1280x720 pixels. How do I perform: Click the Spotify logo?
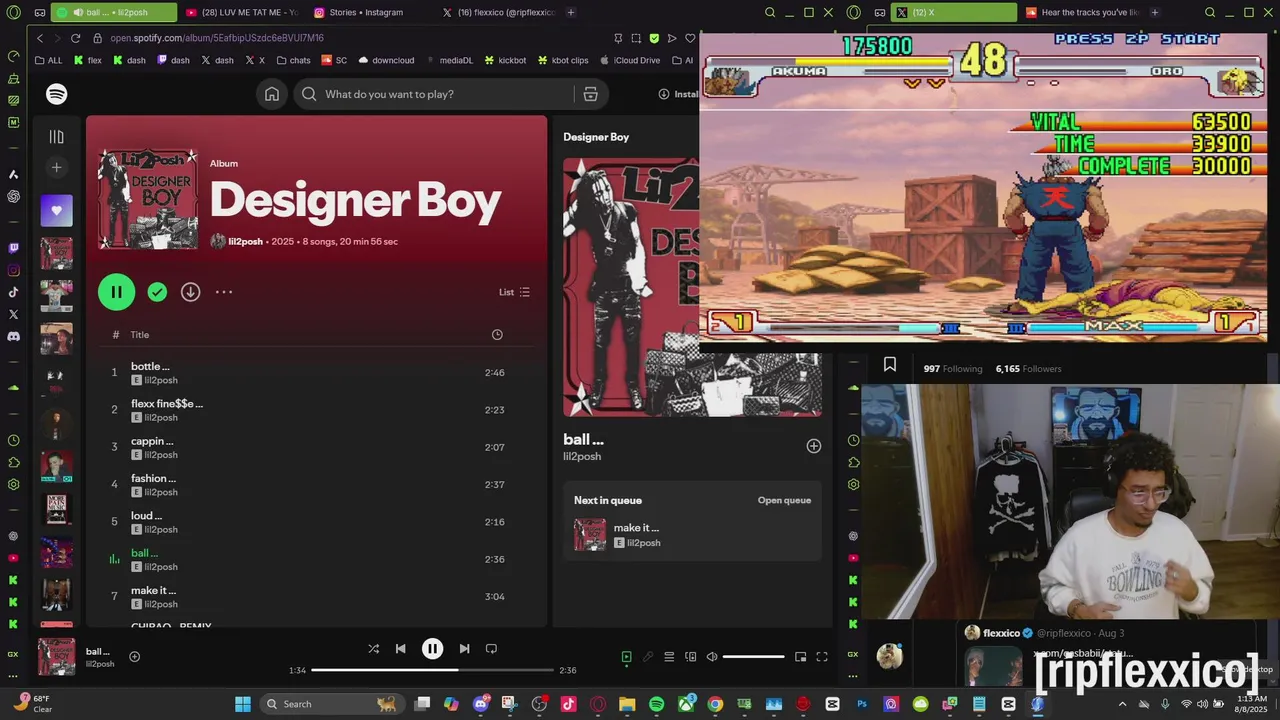point(57,94)
